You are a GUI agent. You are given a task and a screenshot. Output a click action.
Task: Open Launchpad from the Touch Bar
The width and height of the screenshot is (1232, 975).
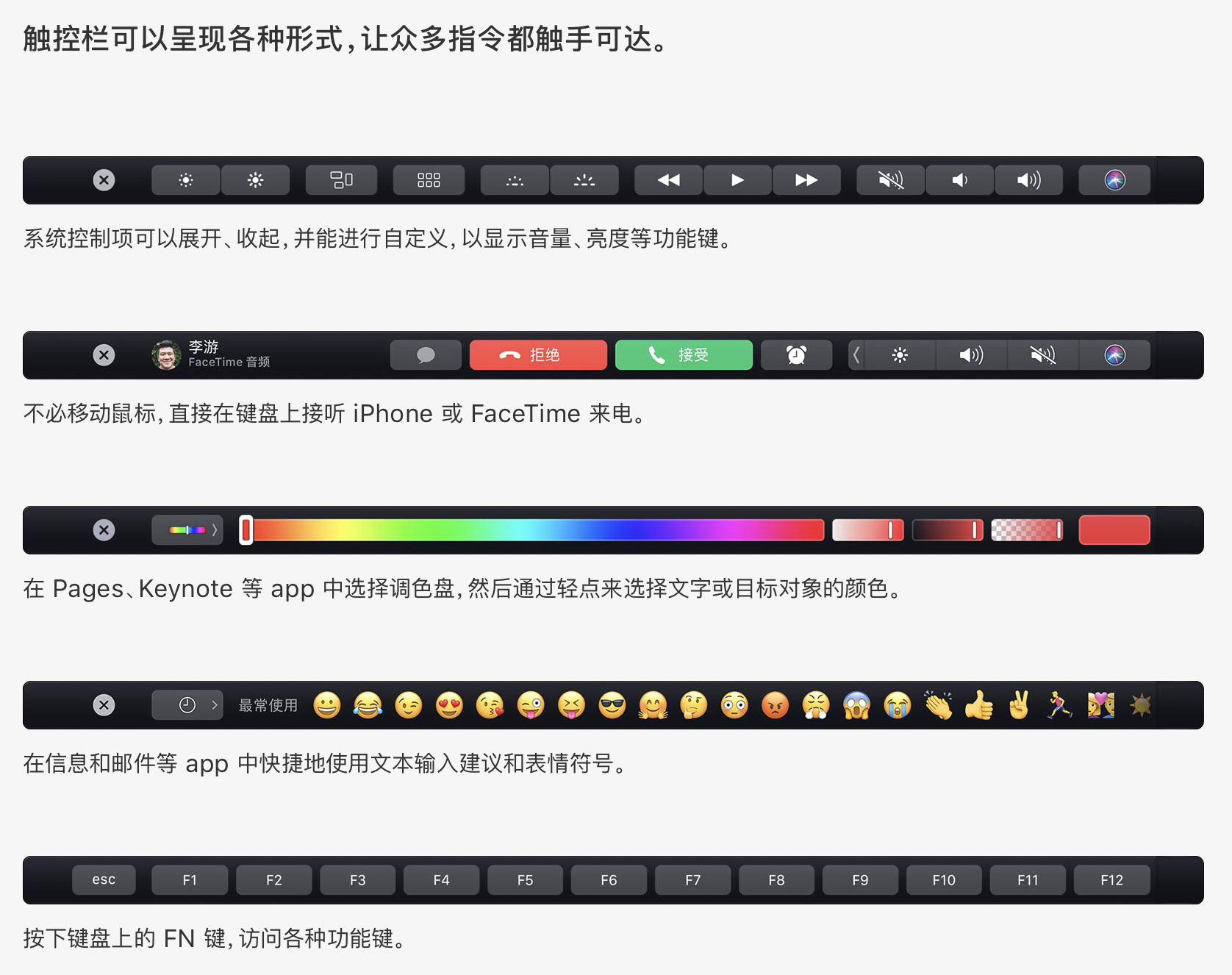[429, 180]
